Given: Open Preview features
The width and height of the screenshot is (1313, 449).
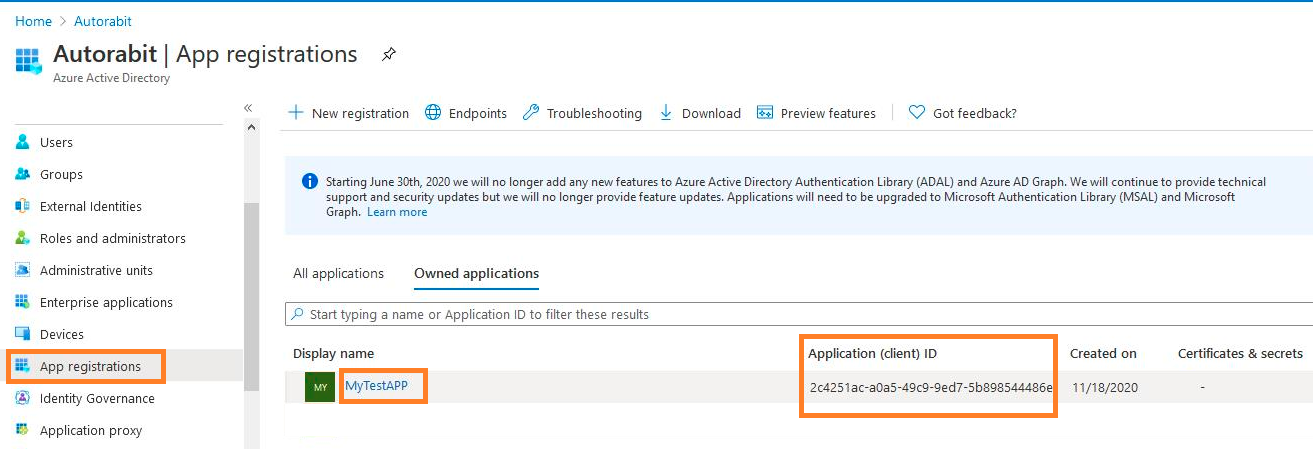Looking at the screenshot, I should (828, 113).
